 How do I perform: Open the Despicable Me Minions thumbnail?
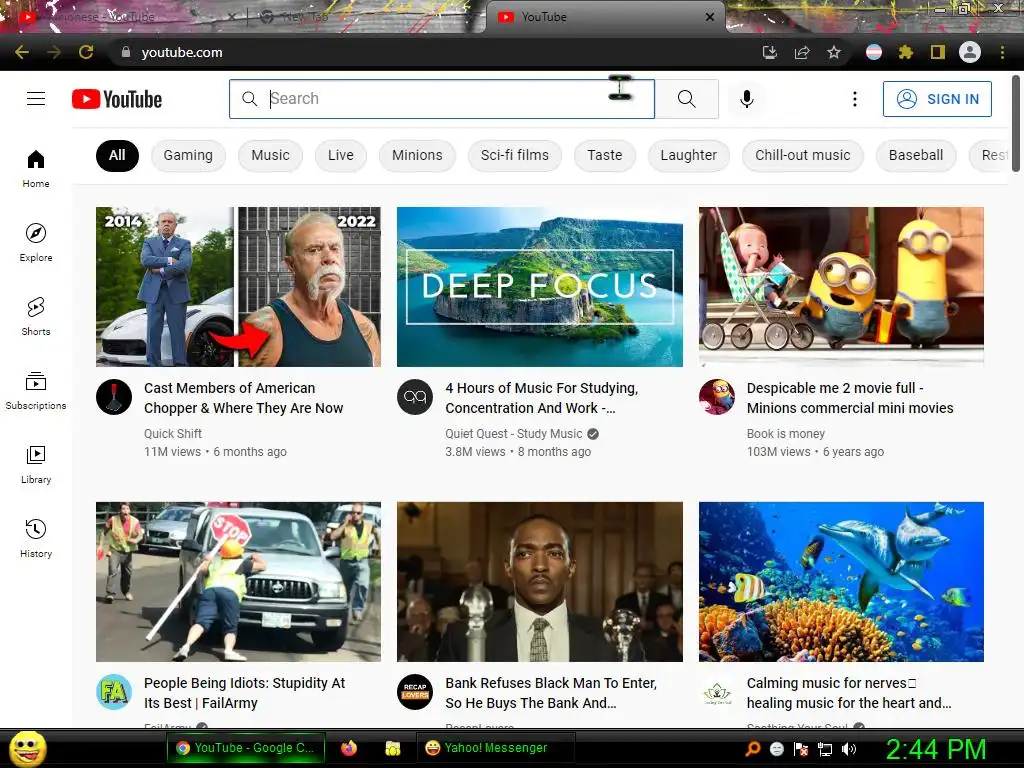[841, 287]
